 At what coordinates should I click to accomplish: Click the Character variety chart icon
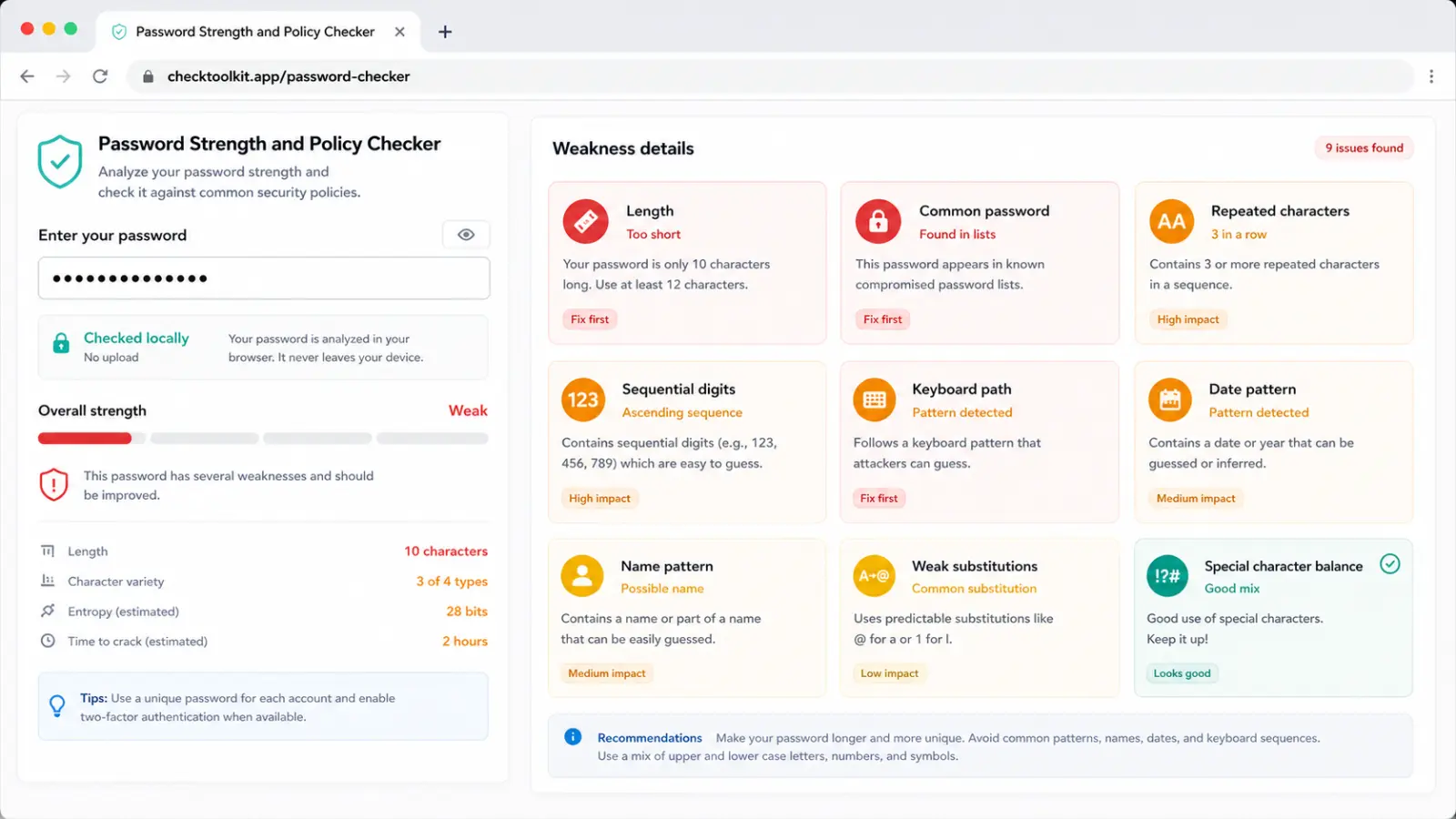pos(48,581)
